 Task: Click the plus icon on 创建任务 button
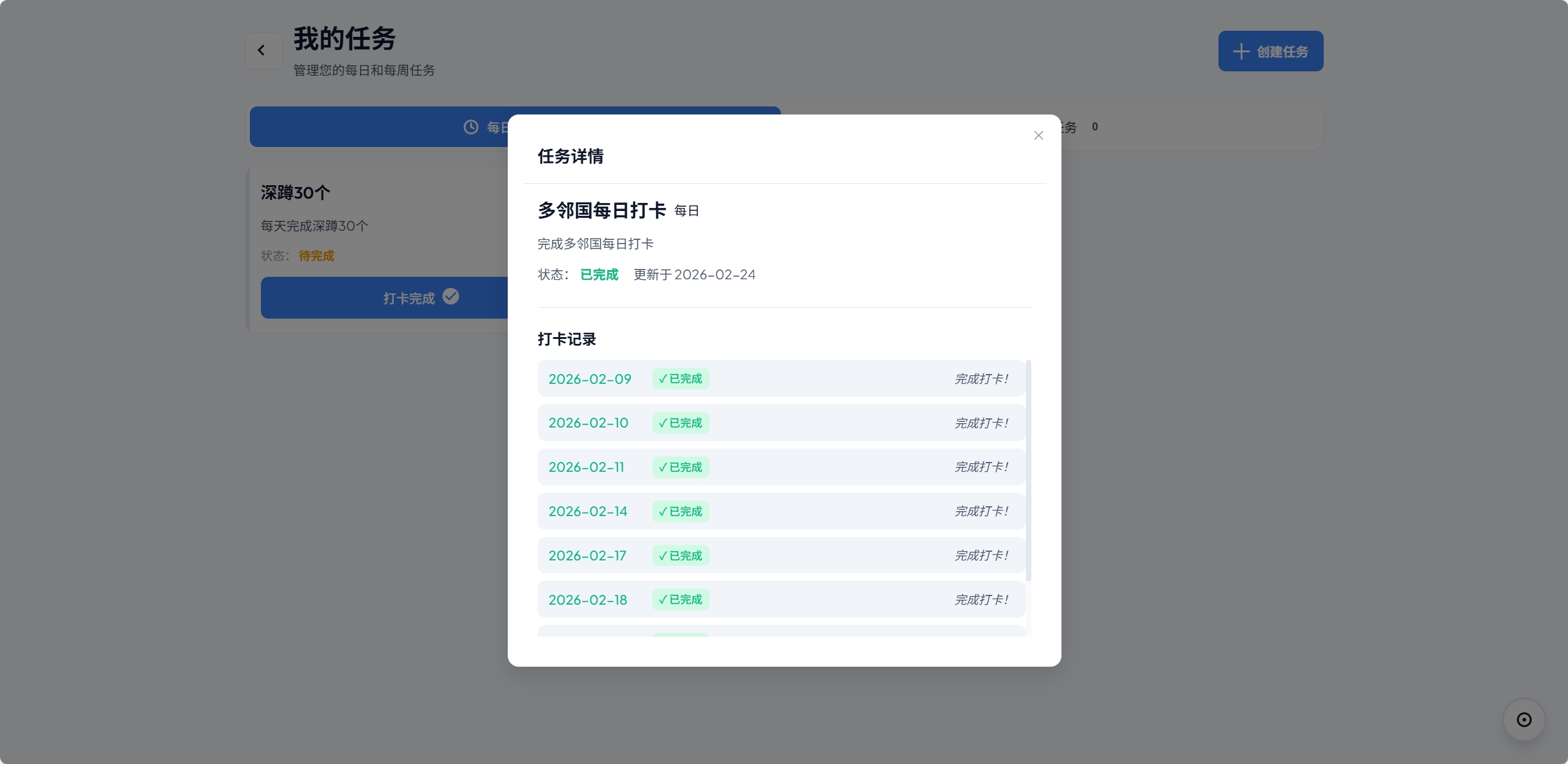(1241, 51)
